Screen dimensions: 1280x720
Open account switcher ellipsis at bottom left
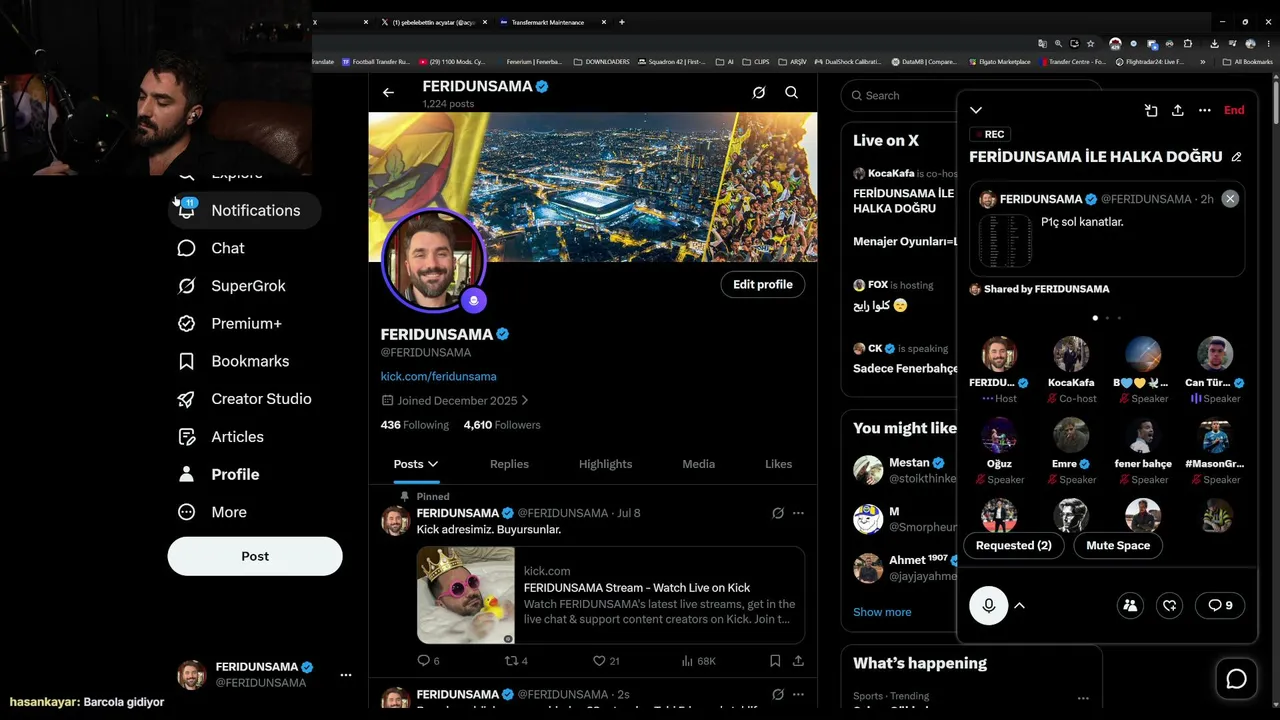pos(346,675)
